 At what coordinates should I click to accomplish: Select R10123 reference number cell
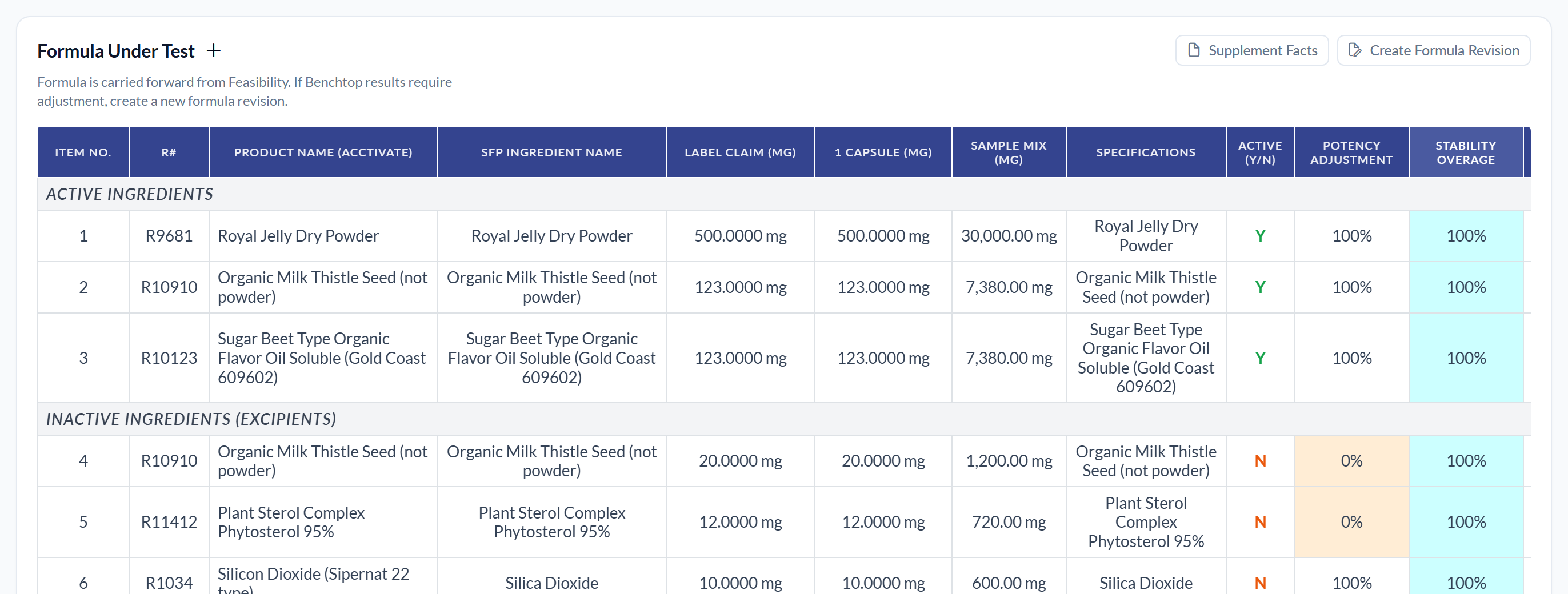169,358
